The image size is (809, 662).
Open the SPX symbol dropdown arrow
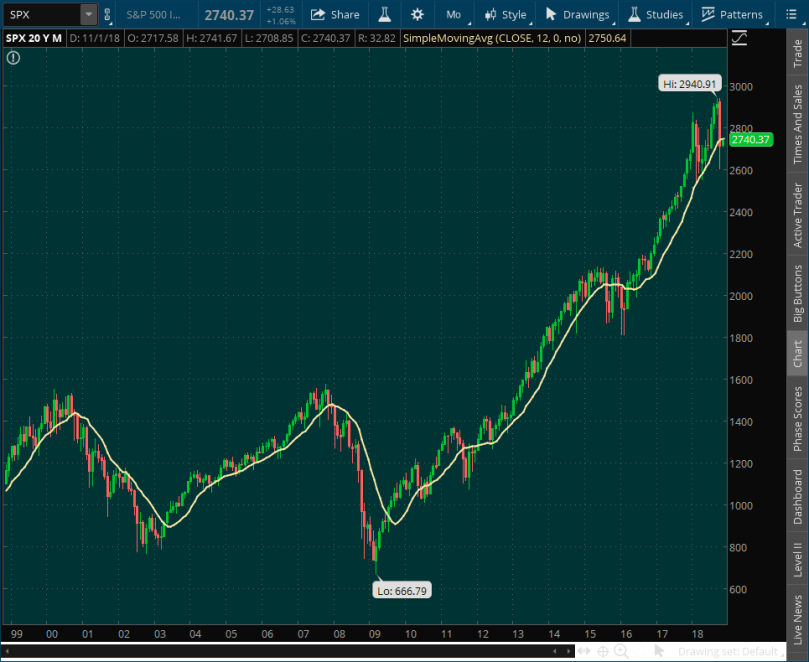(x=88, y=15)
